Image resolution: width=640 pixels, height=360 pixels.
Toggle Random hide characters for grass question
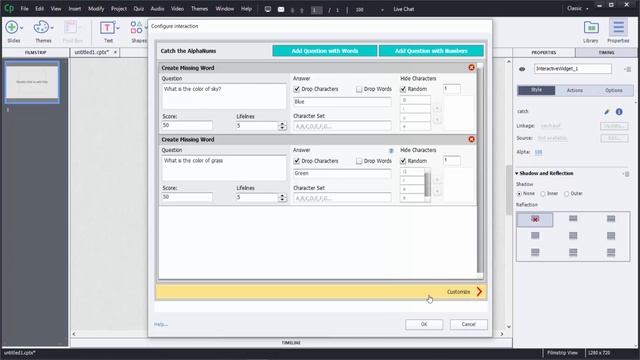[x=403, y=161]
